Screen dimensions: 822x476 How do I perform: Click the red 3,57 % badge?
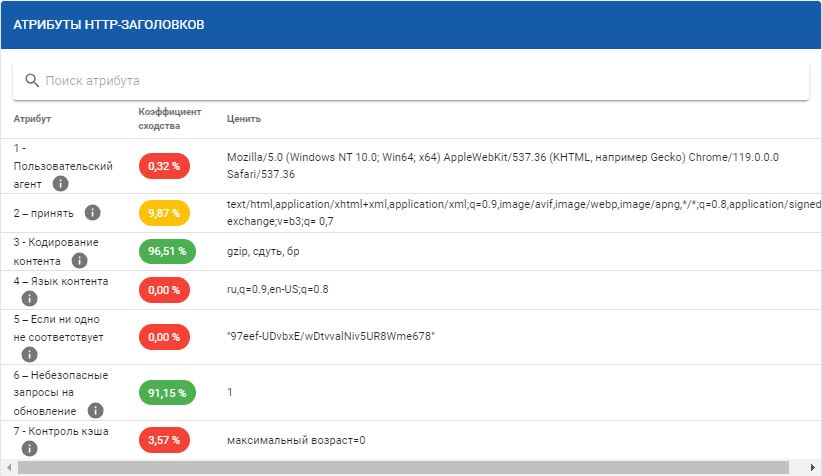click(164, 439)
